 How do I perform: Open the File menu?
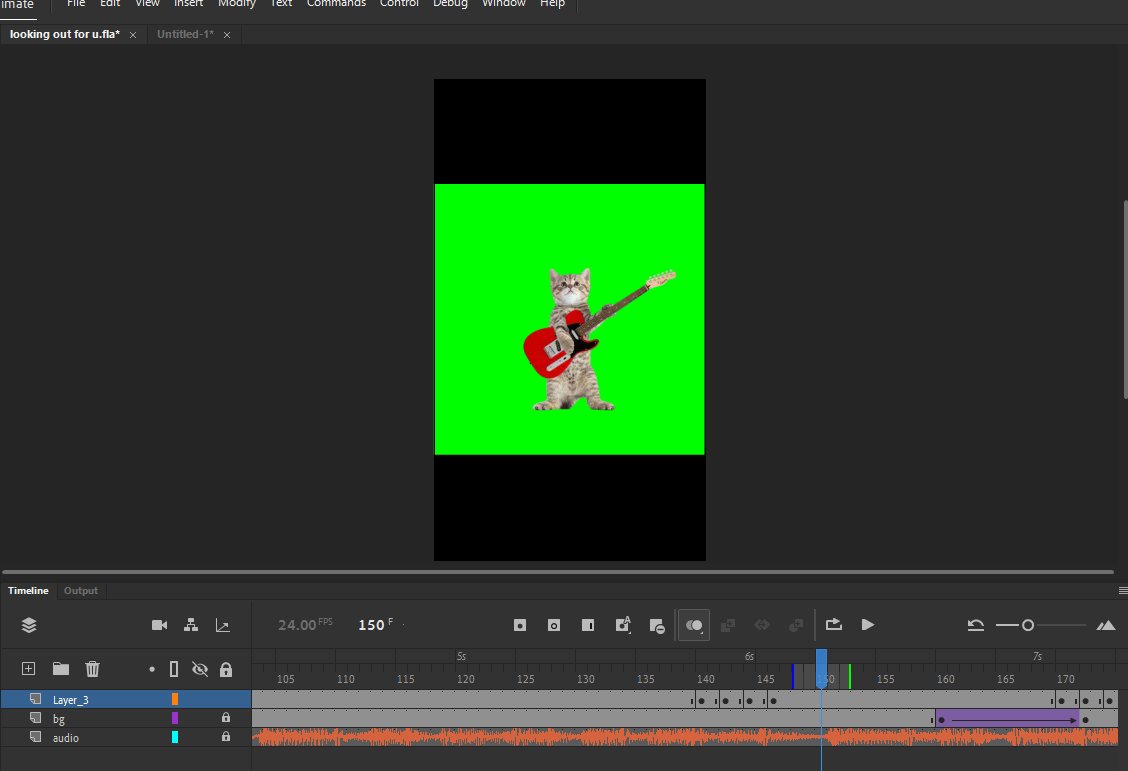pyautogui.click(x=76, y=4)
